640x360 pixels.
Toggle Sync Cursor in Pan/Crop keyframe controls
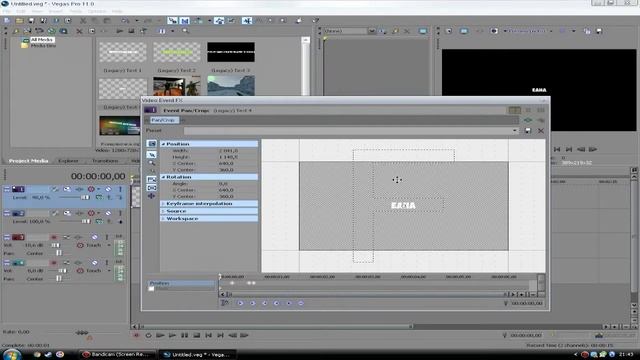point(224,303)
